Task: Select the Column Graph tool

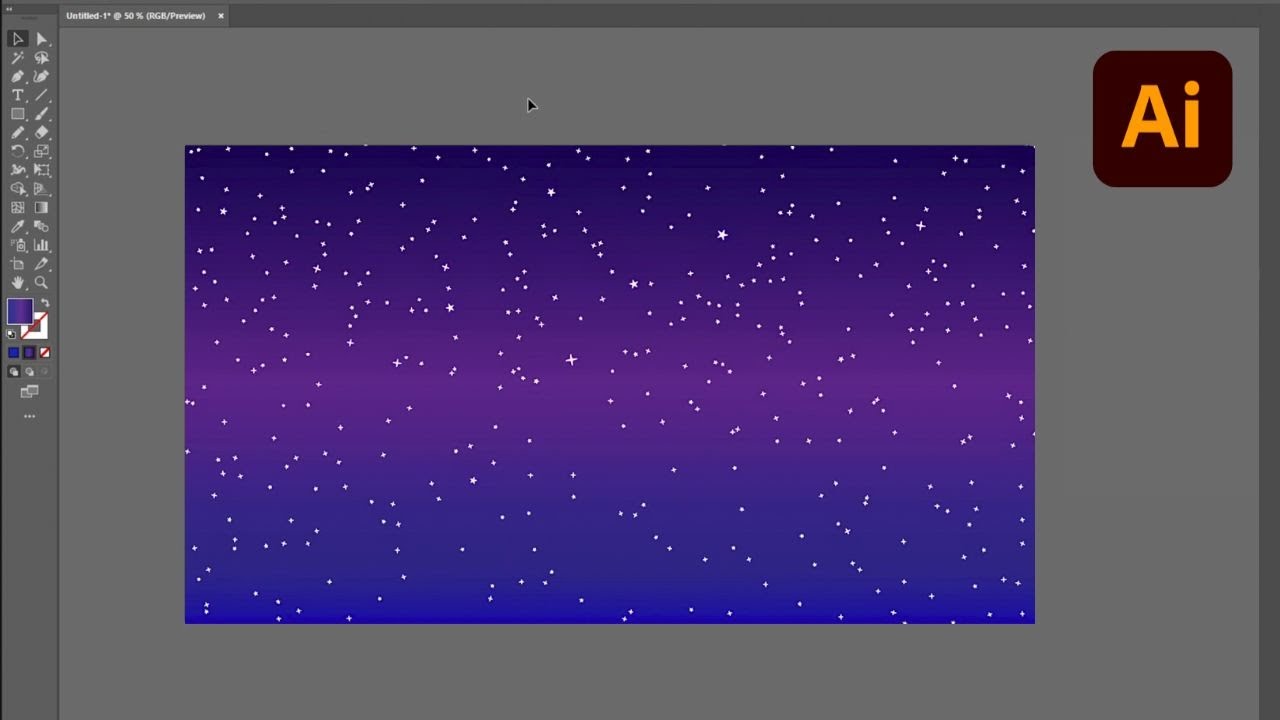Action: point(41,245)
